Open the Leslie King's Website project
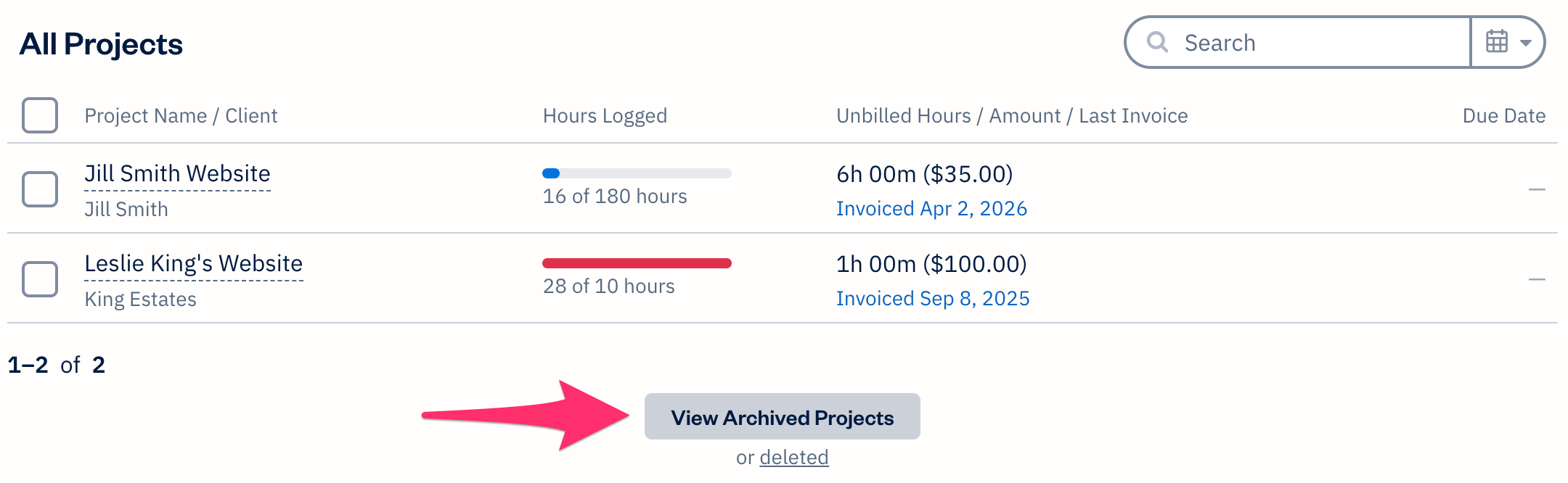 tap(194, 263)
